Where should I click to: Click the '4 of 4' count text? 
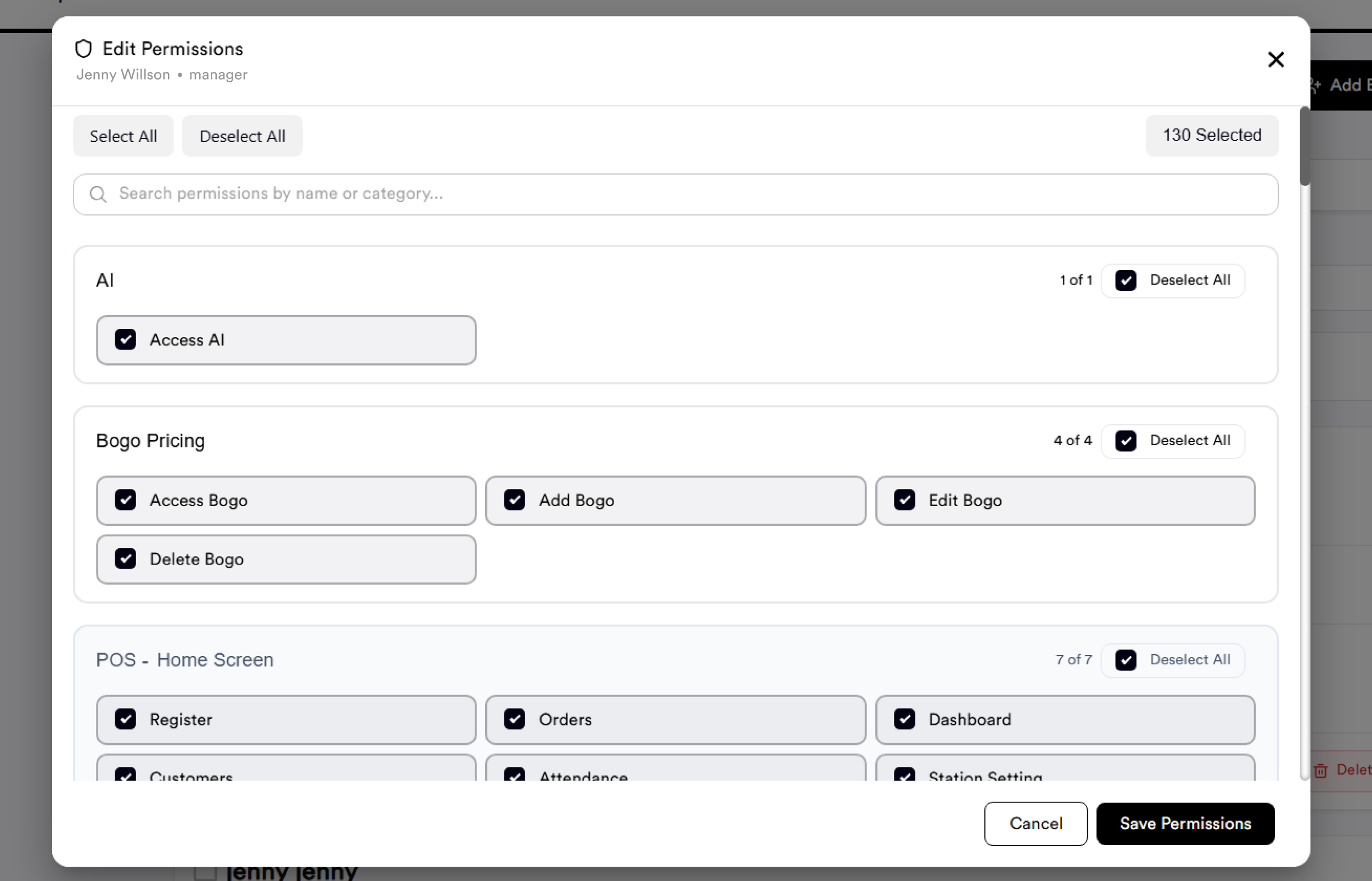pos(1072,440)
